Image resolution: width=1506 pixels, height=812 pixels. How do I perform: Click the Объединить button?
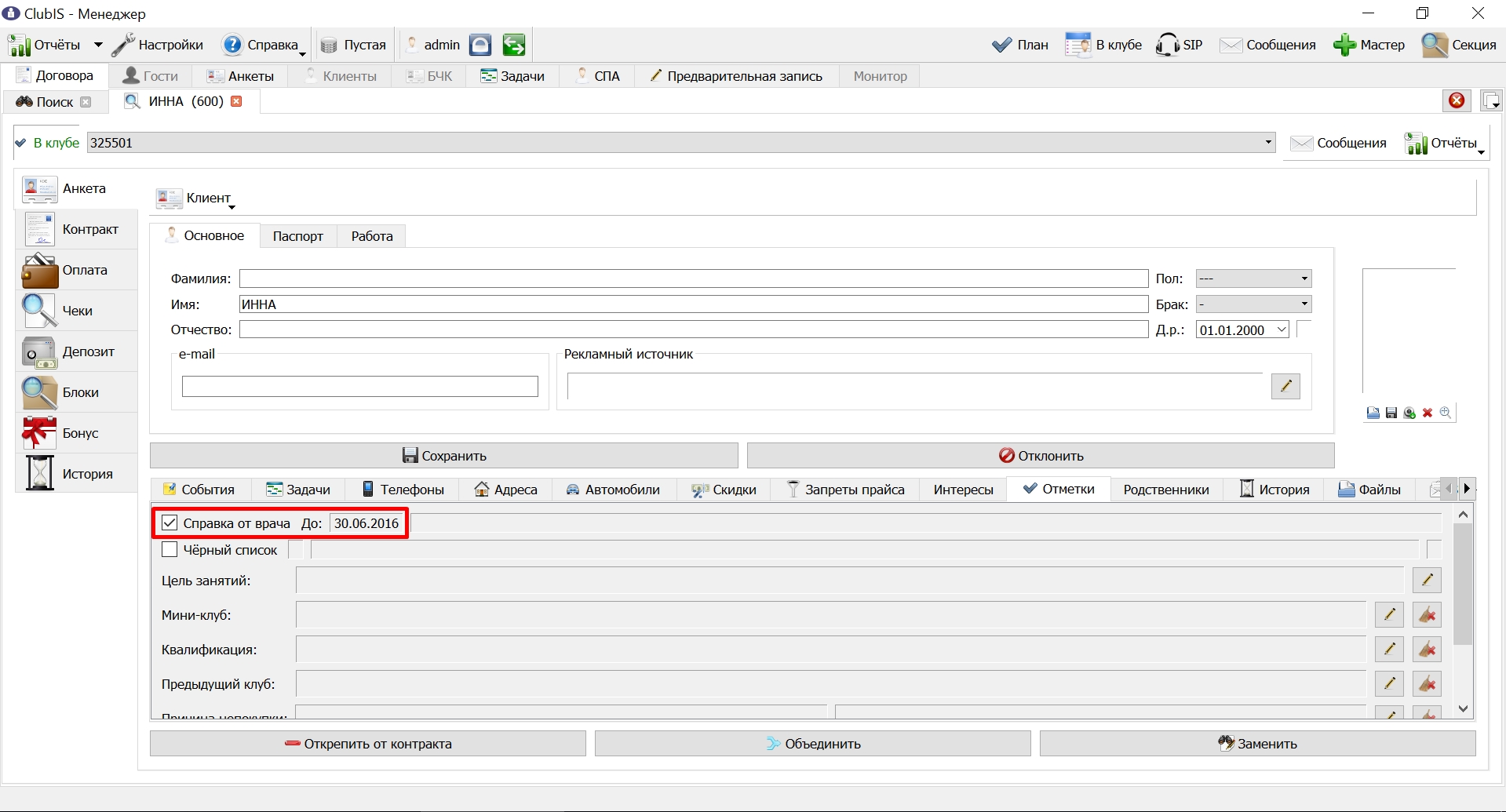(x=813, y=744)
